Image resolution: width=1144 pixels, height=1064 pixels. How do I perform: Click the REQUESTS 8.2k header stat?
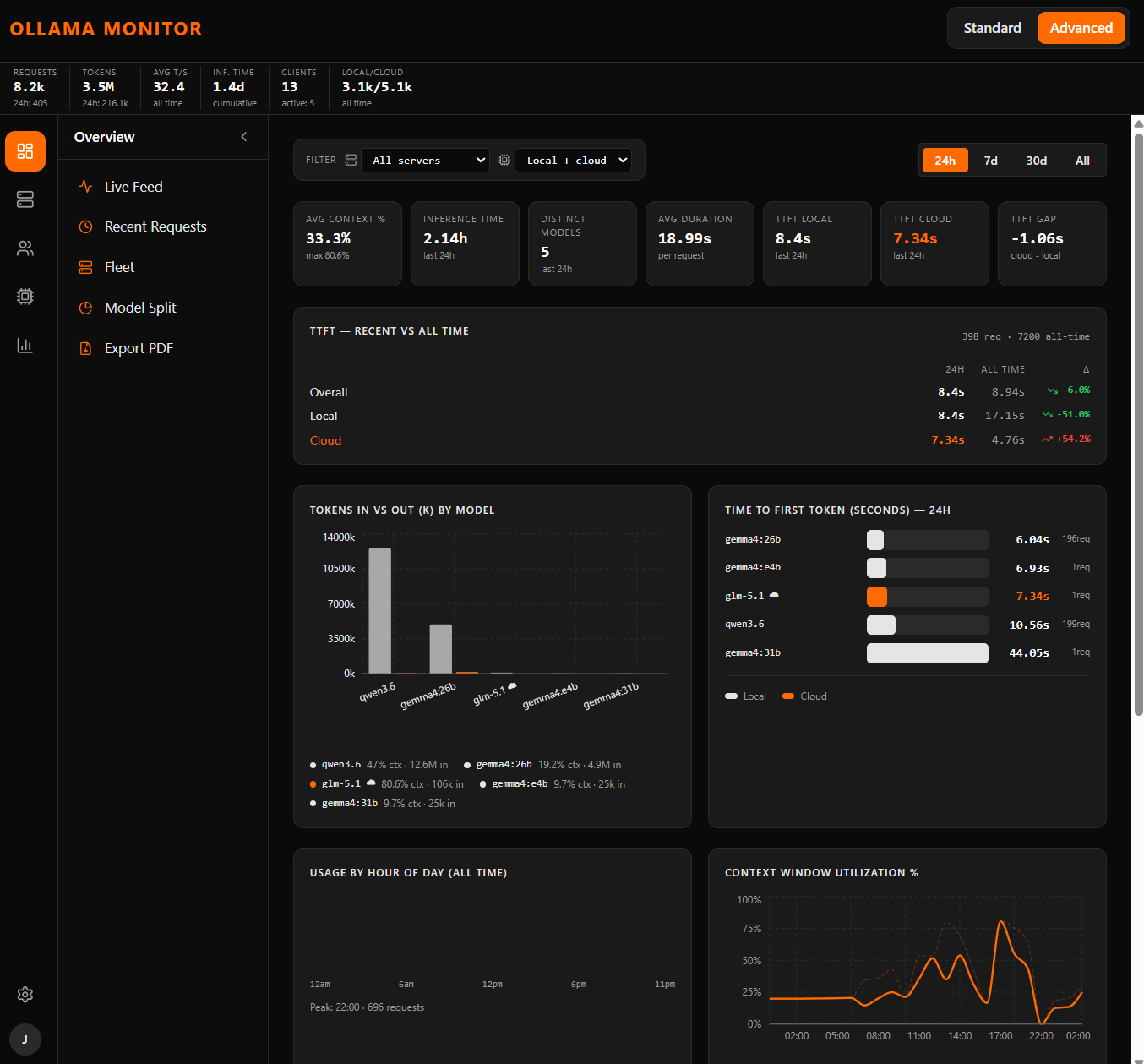[35, 88]
